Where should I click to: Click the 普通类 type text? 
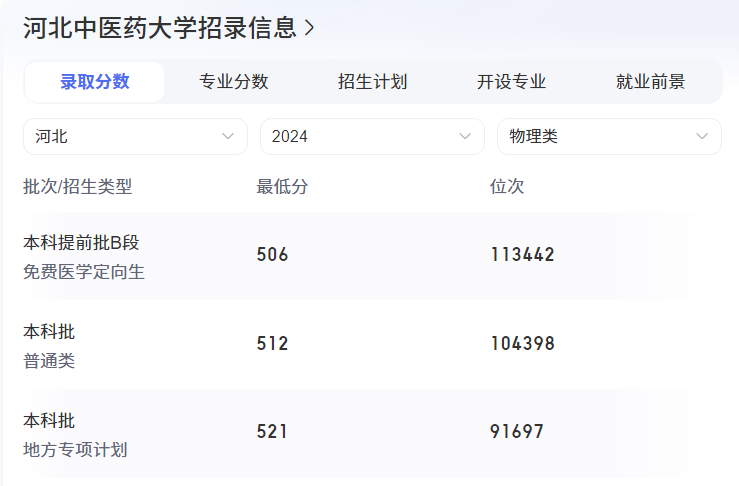(49, 362)
